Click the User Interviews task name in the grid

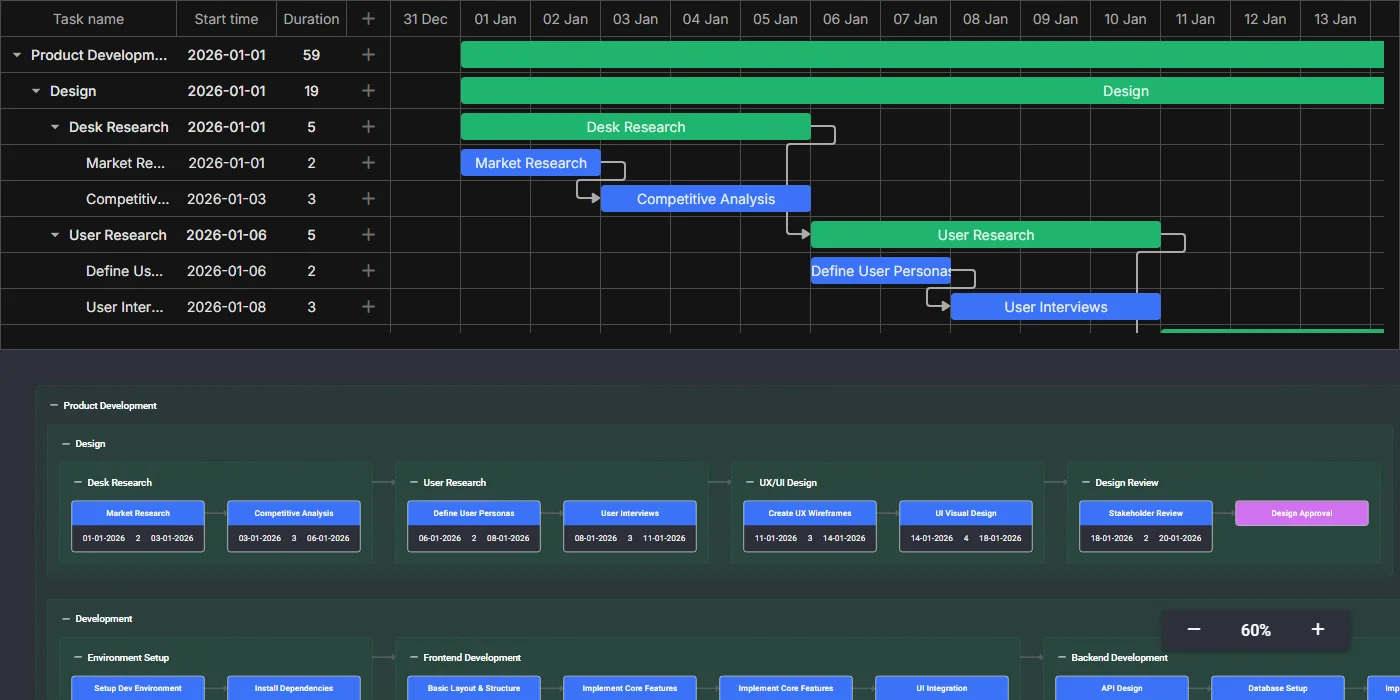[x=125, y=307]
